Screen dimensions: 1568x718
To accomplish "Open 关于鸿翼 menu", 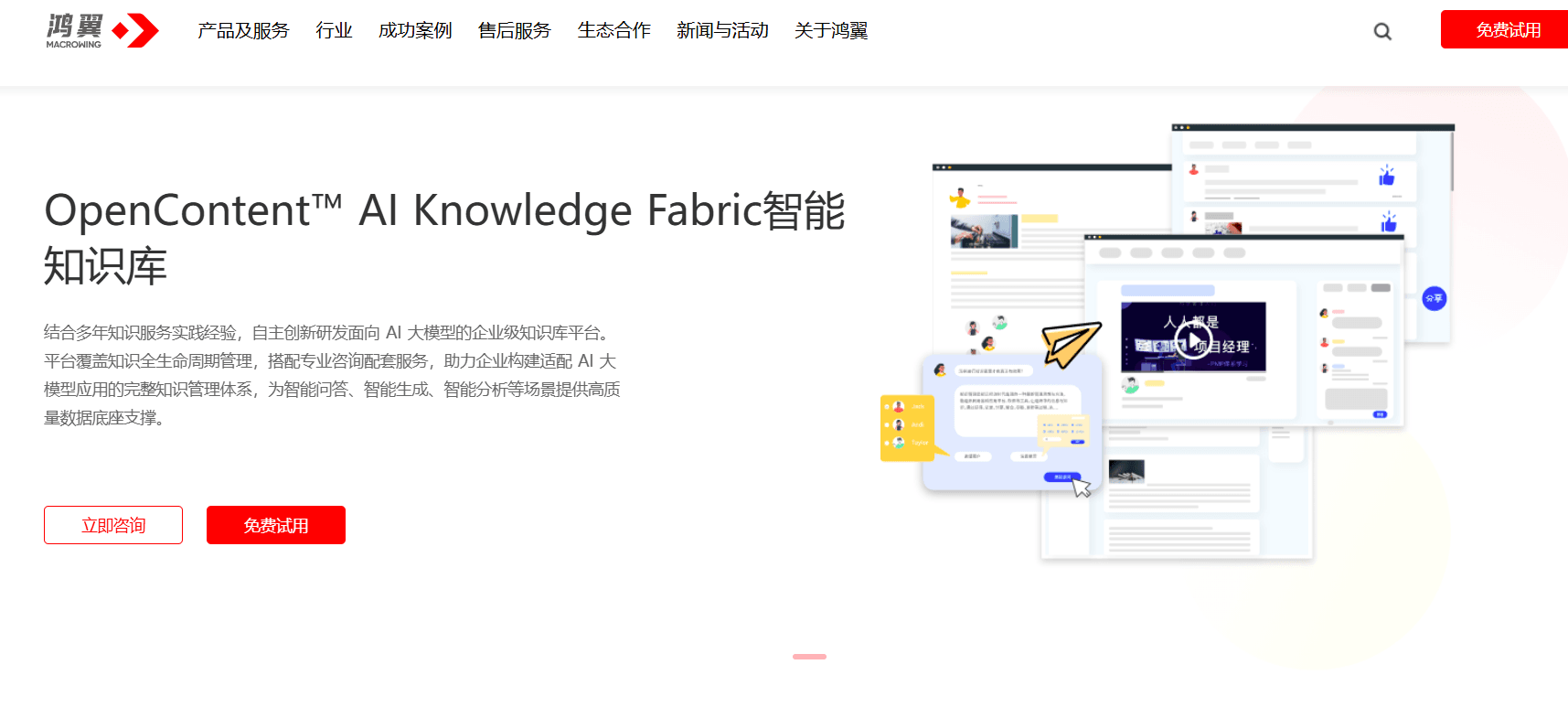I will click(x=831, y=30).
